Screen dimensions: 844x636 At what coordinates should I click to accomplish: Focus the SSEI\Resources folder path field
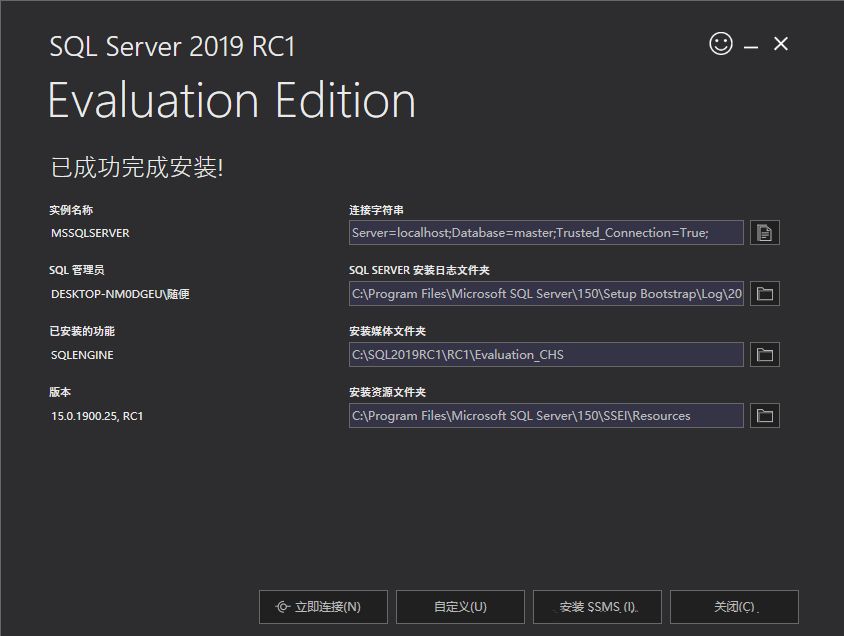pyautogui.click(x=546, y=416)
